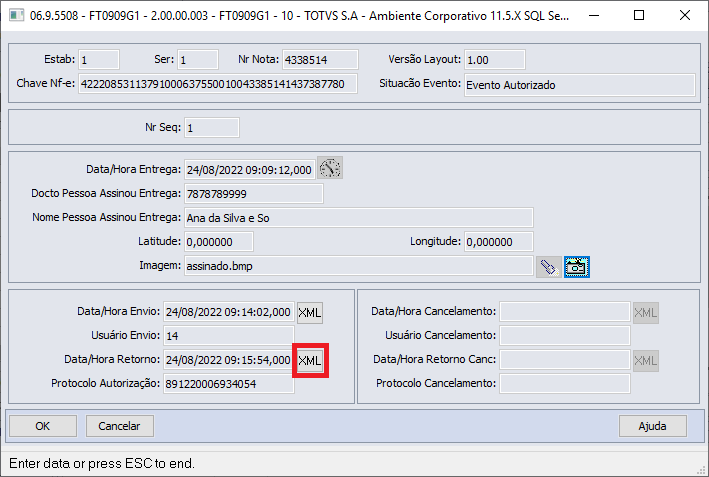Click the Cancelar button

click(x=119, y=426)
